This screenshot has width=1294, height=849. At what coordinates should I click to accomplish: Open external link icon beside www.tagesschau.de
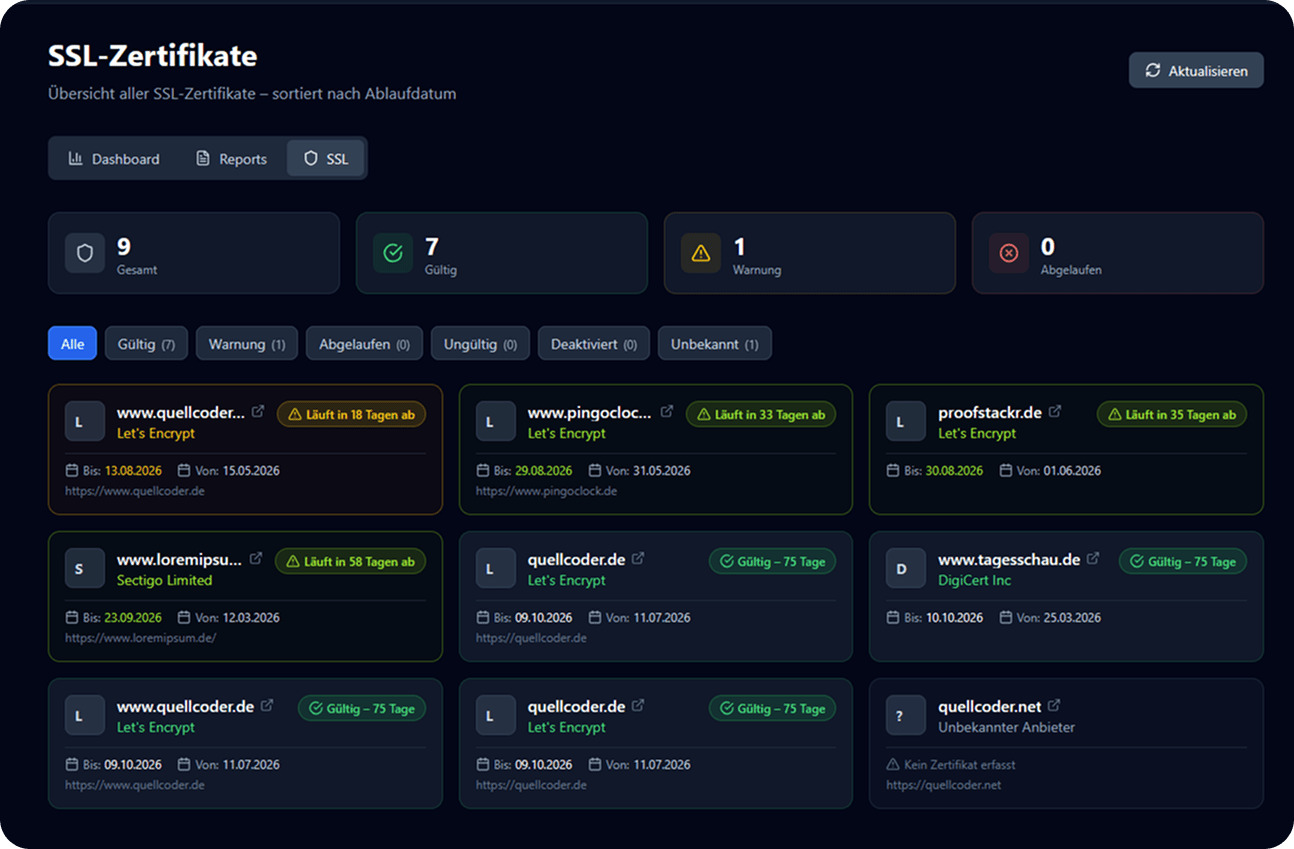coord(1093,559)
